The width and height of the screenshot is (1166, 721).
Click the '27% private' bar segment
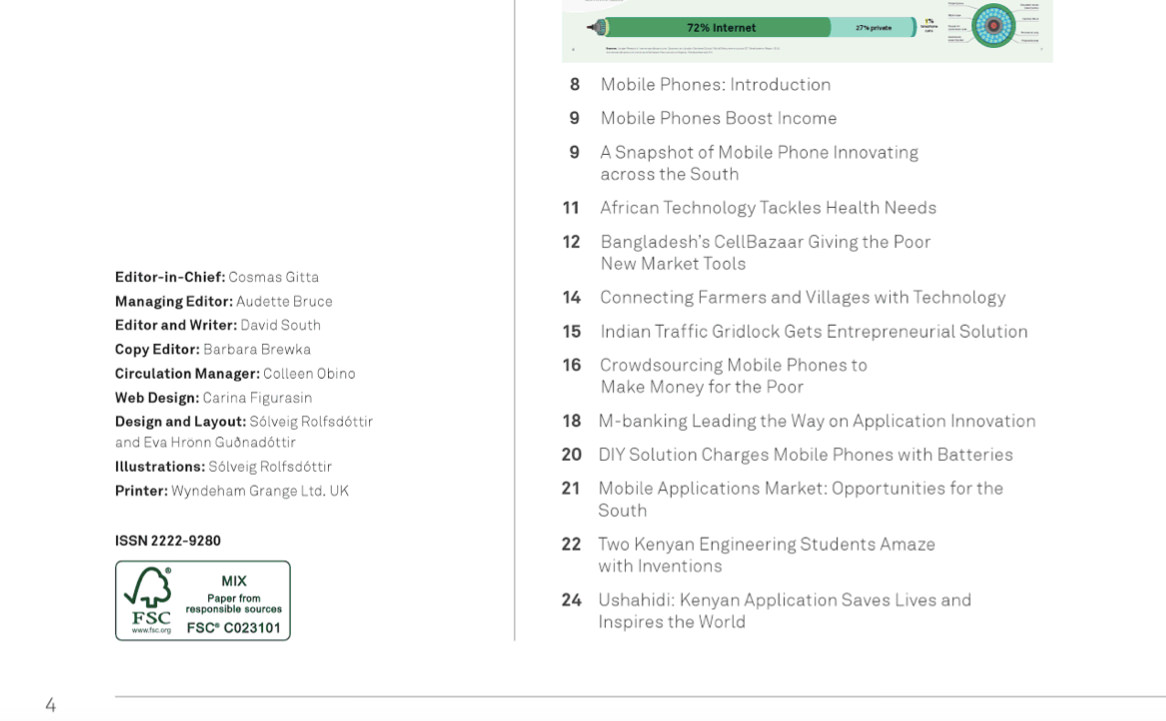click(872, 27)
